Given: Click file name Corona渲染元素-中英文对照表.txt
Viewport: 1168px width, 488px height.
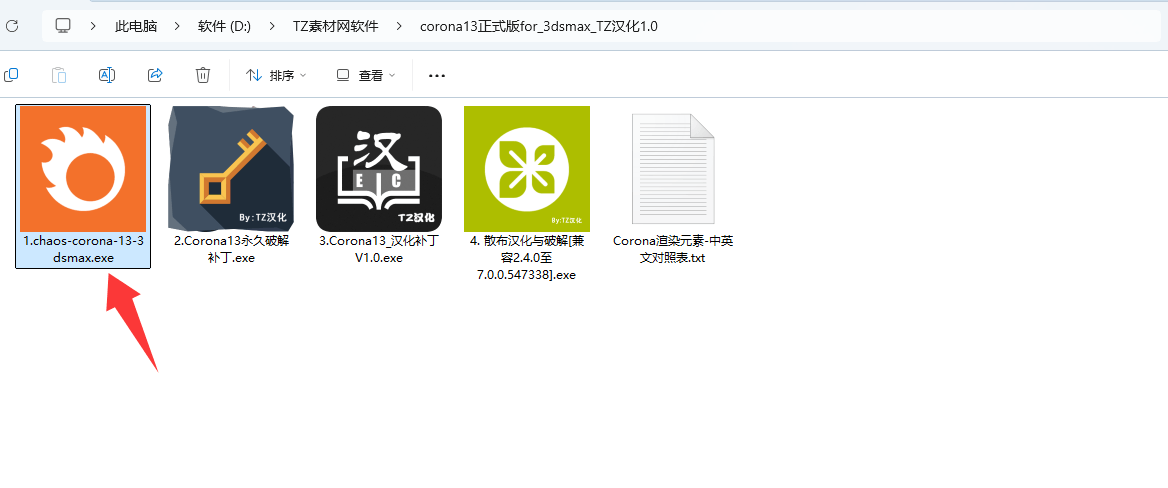Looking at the screenshot, I should pos(673,250).
